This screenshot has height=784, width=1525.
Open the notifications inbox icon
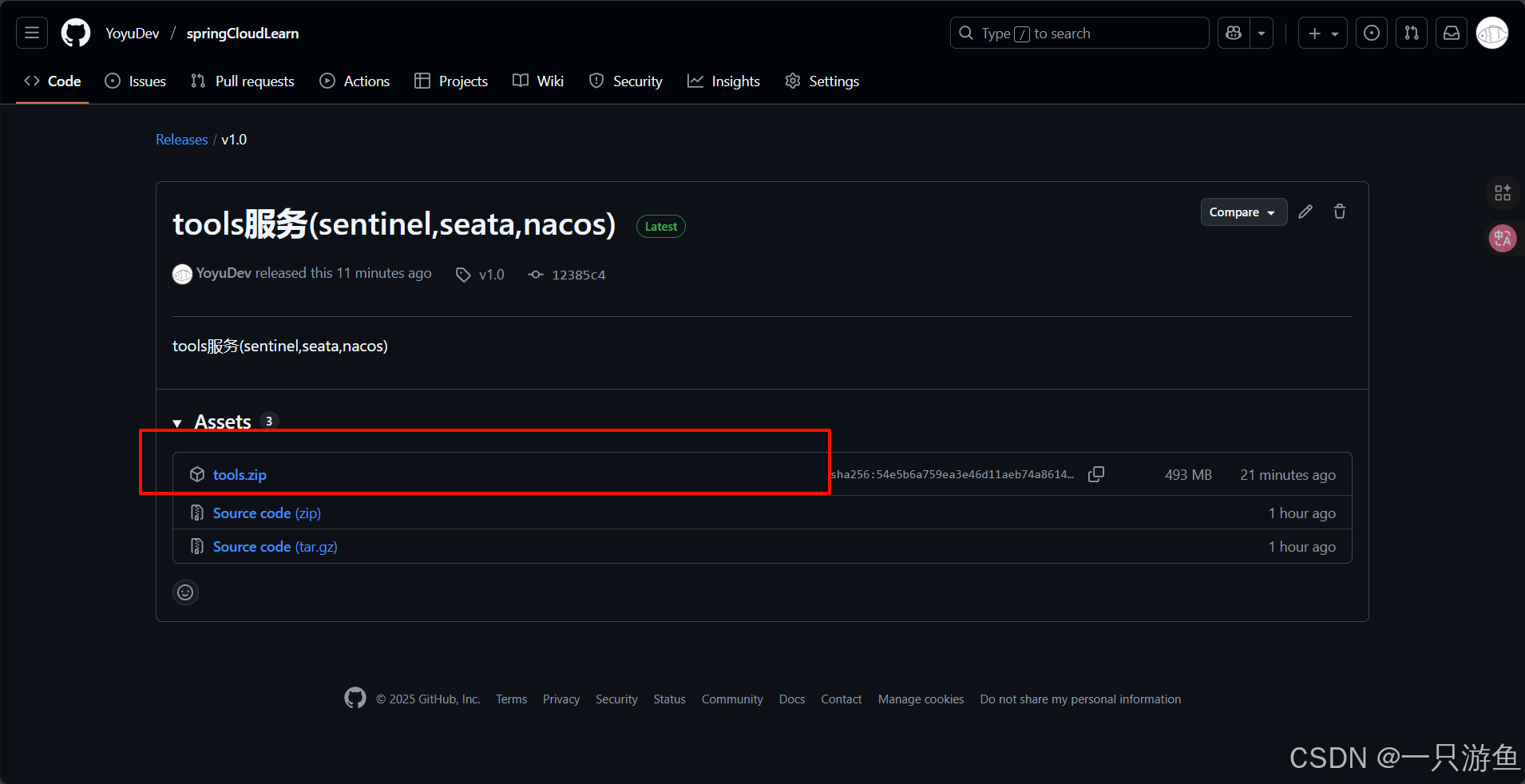[1452, 33]
